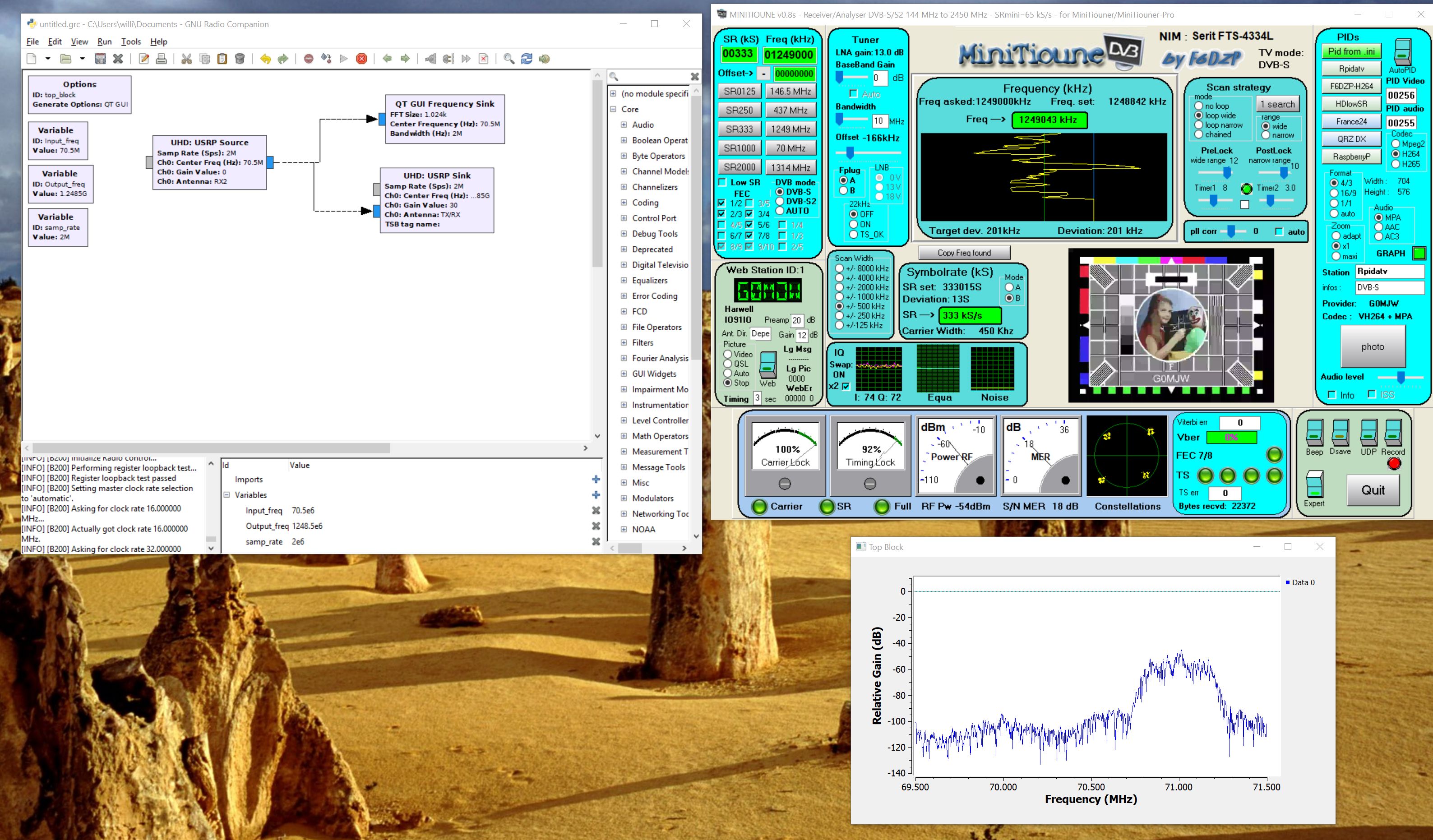This screenshot has height=840, width=1433.
Task: Flip the AutoPID switch in MiniTioune
Action: (1402, 52)
